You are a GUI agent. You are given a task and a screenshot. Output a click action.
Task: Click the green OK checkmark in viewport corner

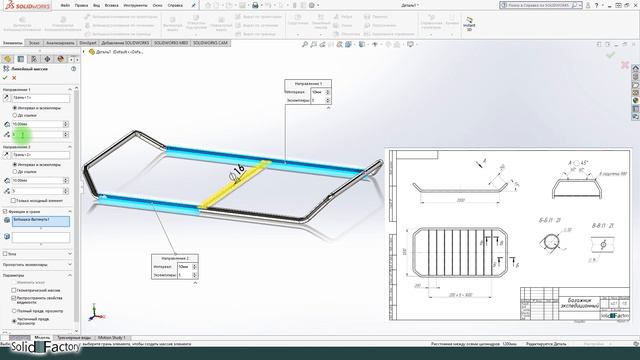[611, 54]
